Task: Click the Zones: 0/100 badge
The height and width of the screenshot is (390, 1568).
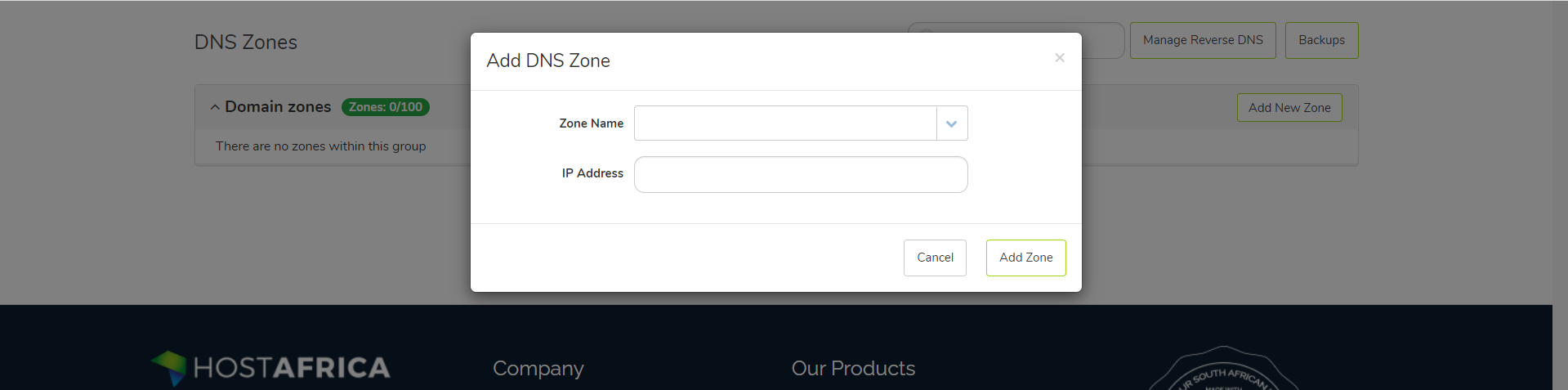Action: tap(386, 107)
